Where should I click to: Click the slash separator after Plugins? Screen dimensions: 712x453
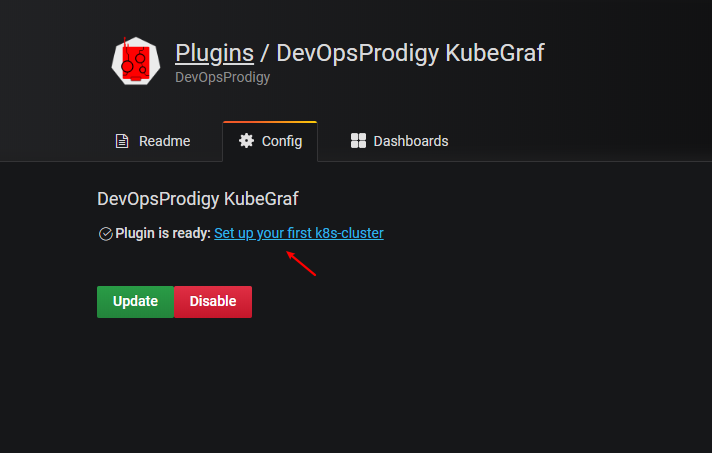pyautogui.click(x=264, y=53)
